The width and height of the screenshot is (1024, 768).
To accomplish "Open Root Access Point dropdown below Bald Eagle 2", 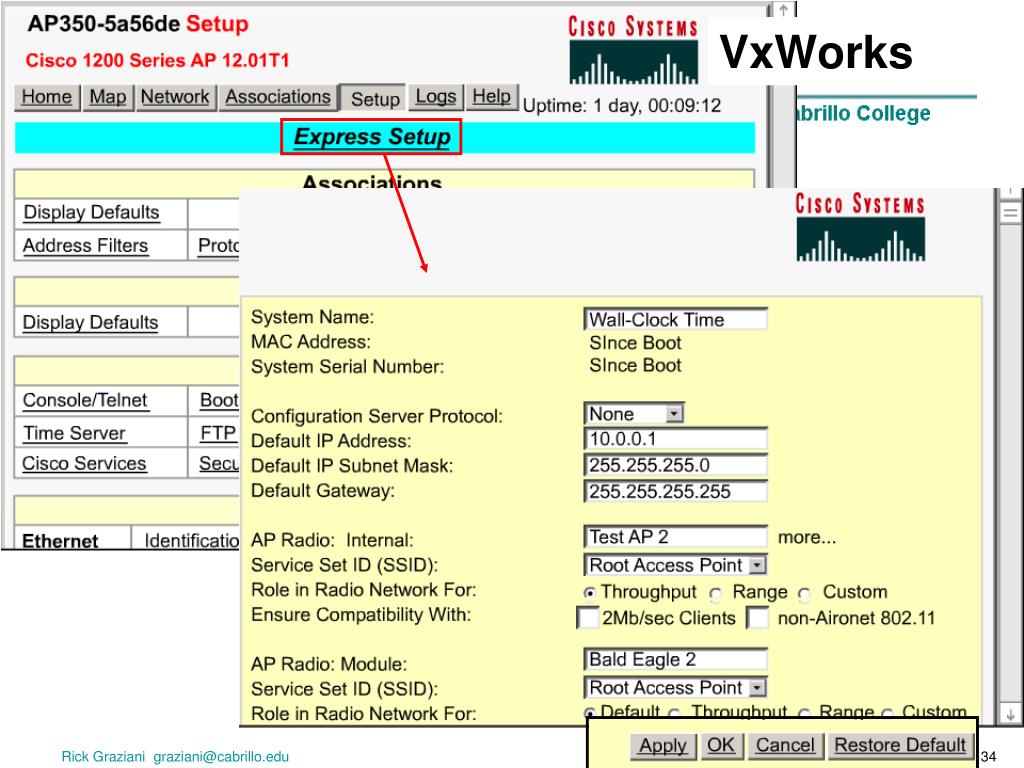I will (675, 688).
